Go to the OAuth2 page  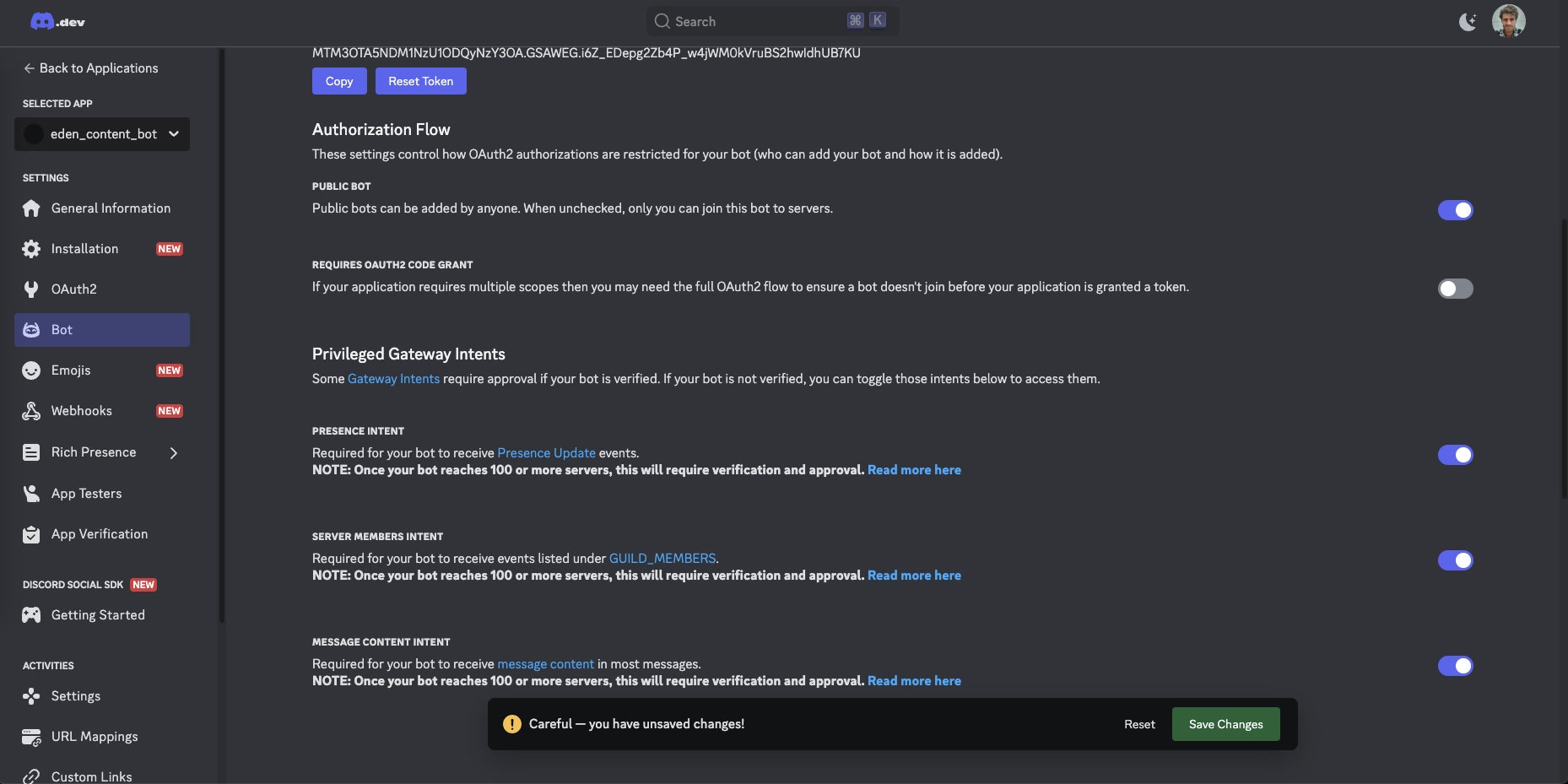point(102,289)
